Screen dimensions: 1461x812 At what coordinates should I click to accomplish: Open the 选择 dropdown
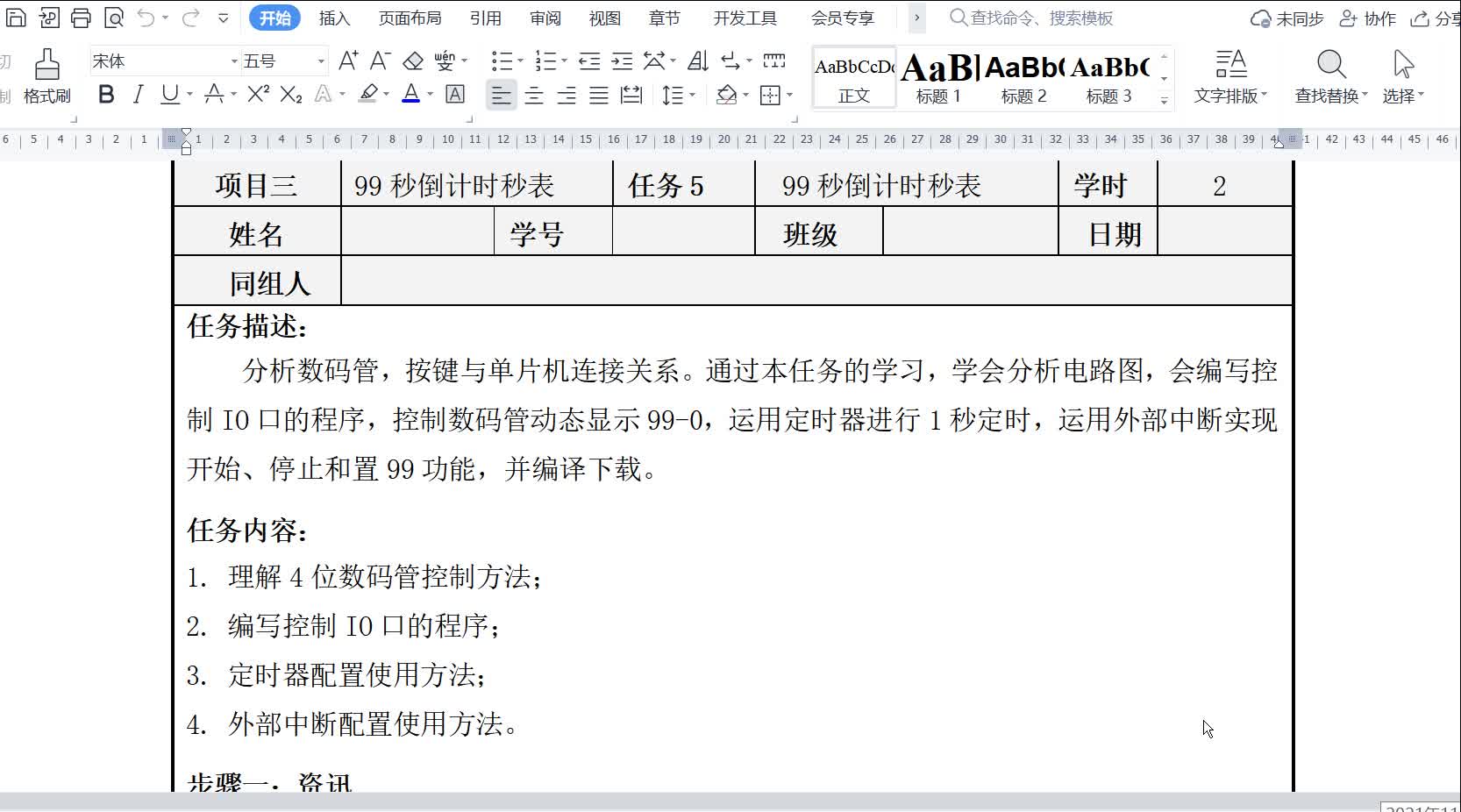(x=1403, y=96)
